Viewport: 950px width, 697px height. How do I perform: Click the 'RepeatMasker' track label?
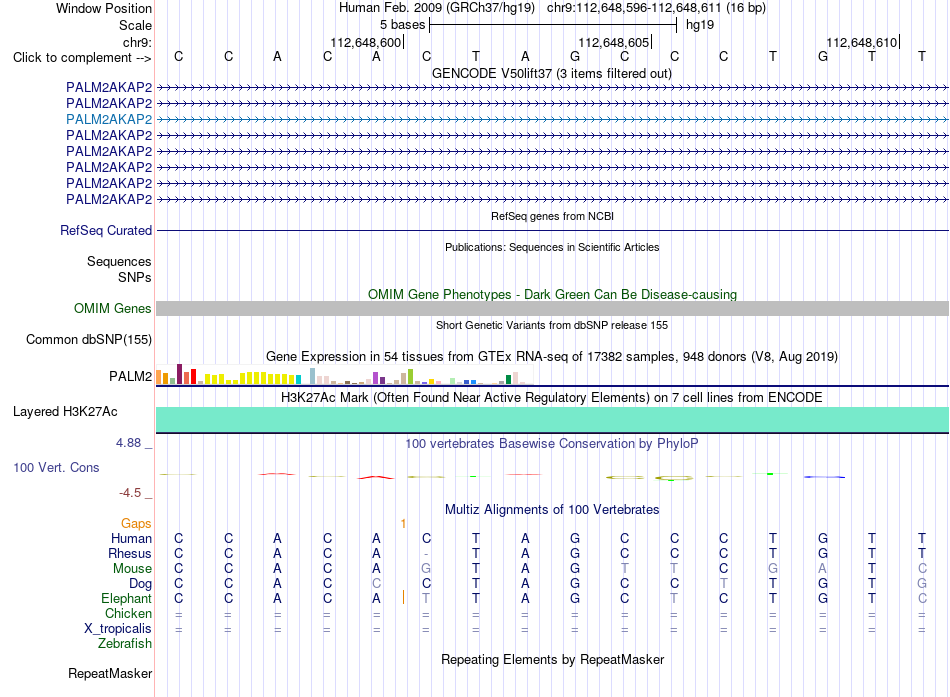pos(110,673)
